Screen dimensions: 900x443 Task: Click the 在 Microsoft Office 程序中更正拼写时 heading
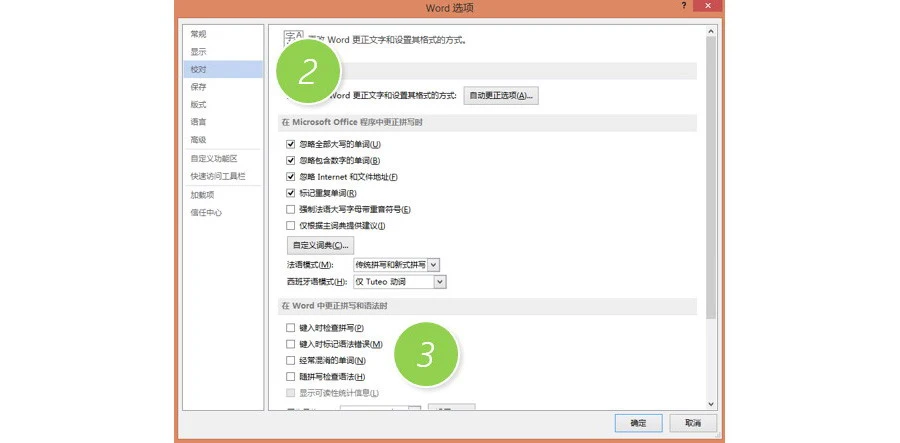point(352,122)
